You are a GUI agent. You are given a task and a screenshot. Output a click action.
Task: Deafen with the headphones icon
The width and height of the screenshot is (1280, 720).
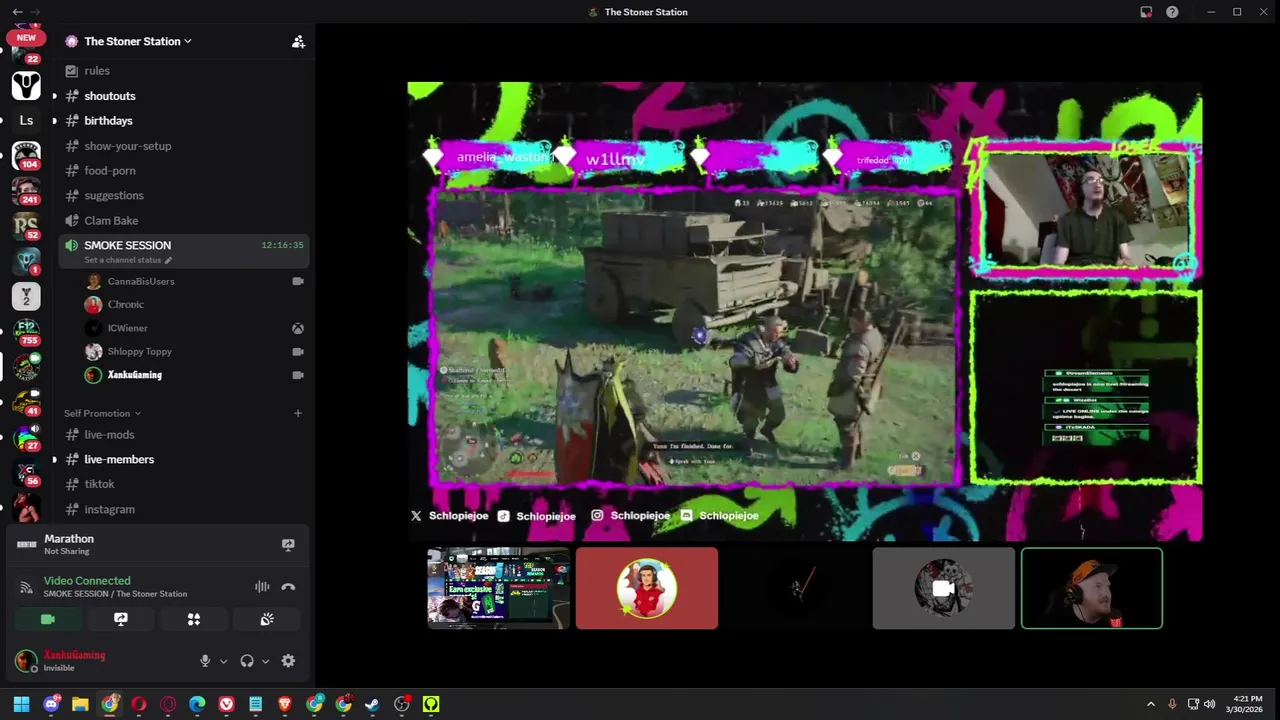pos(247,661)
